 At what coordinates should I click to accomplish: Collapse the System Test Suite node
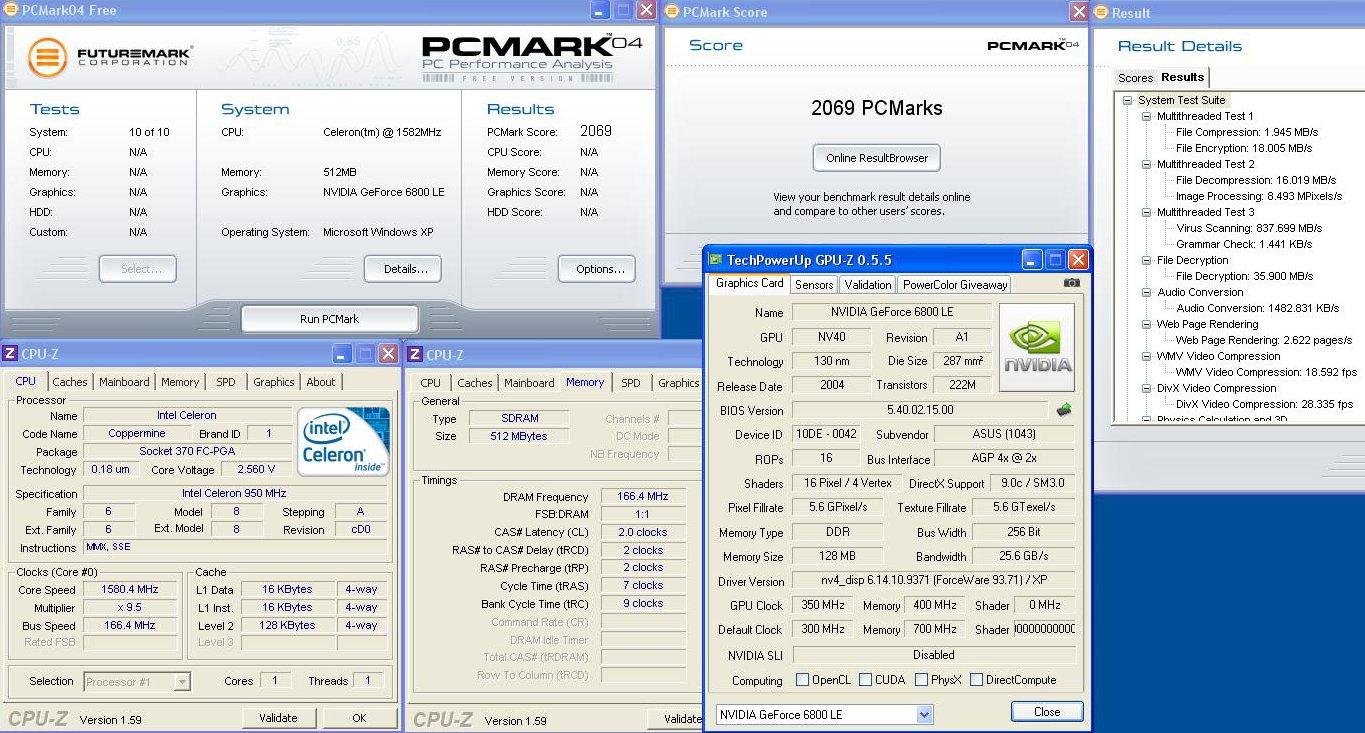point(1128,100)
